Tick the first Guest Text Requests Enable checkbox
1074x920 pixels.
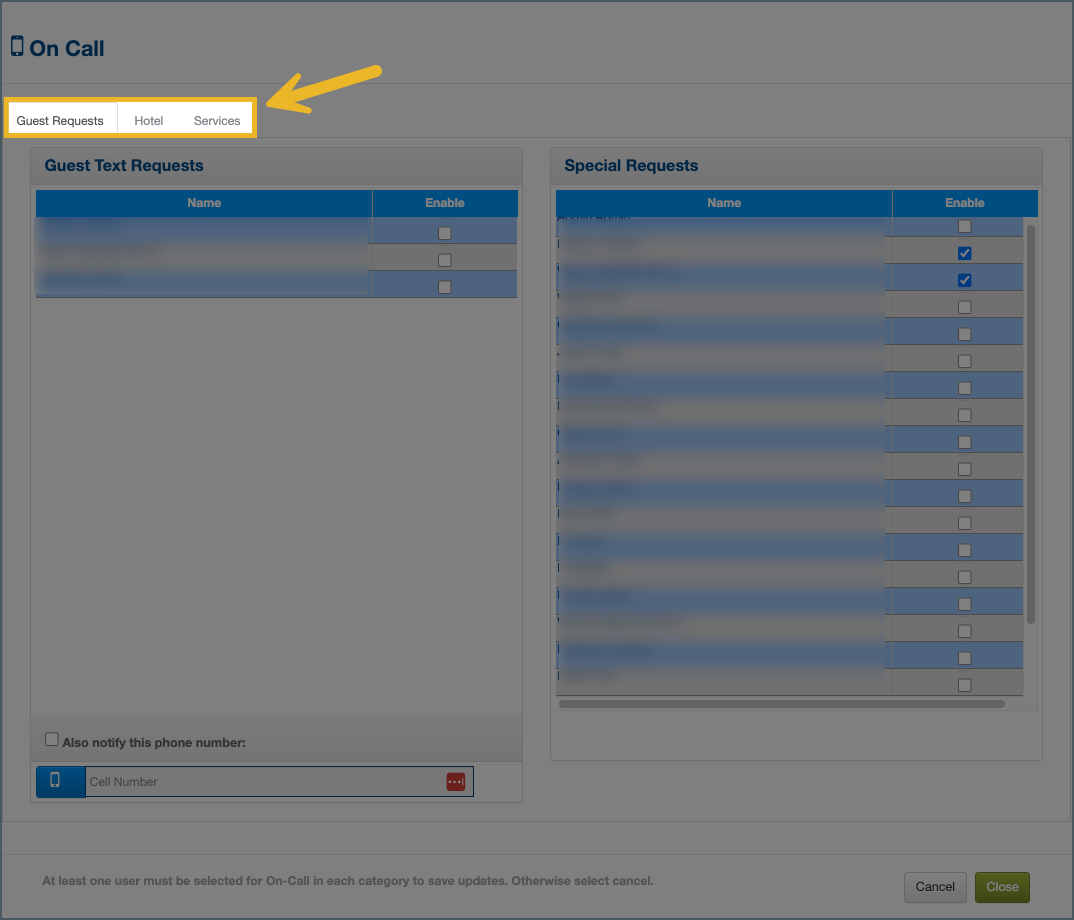tap(445, 233)
